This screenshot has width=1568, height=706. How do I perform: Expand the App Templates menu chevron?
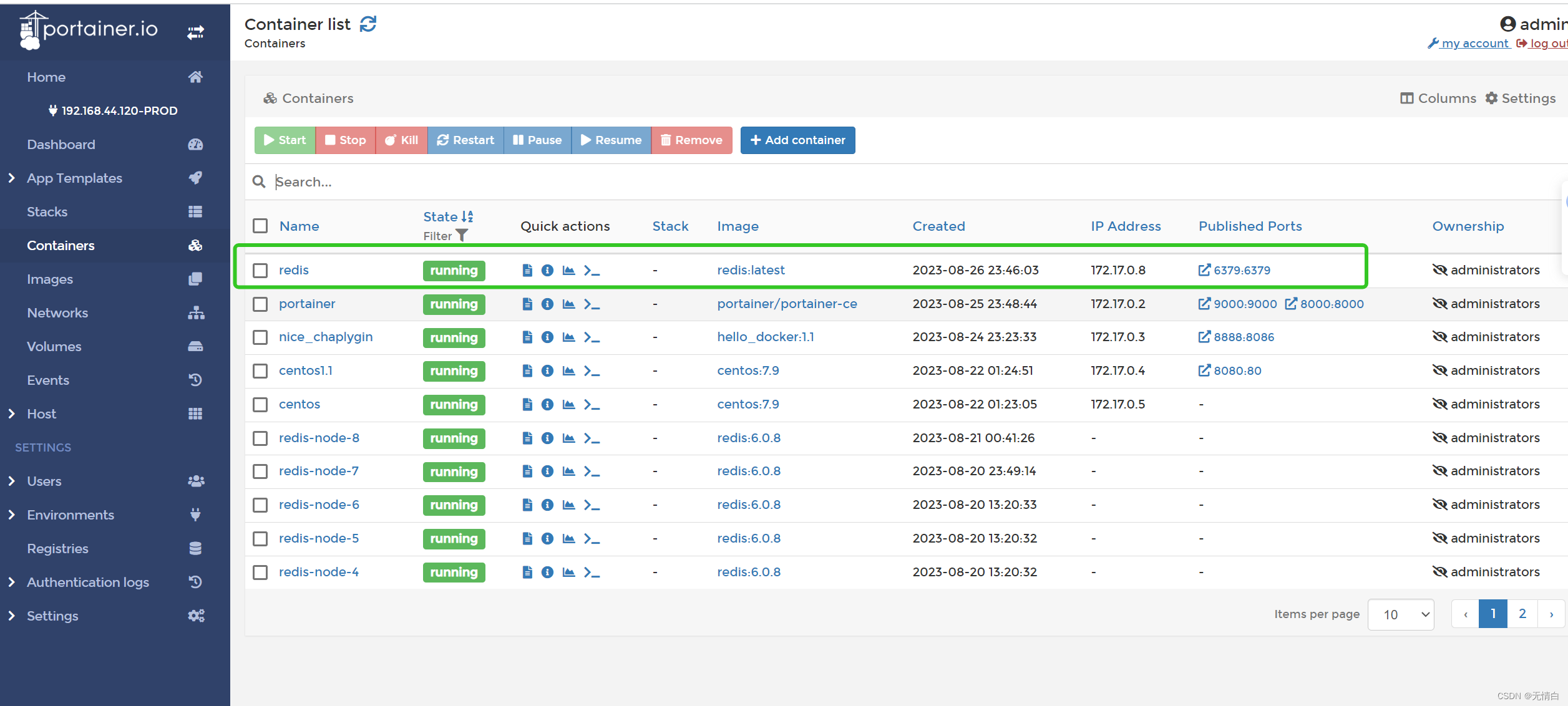[x=11, y=178]
